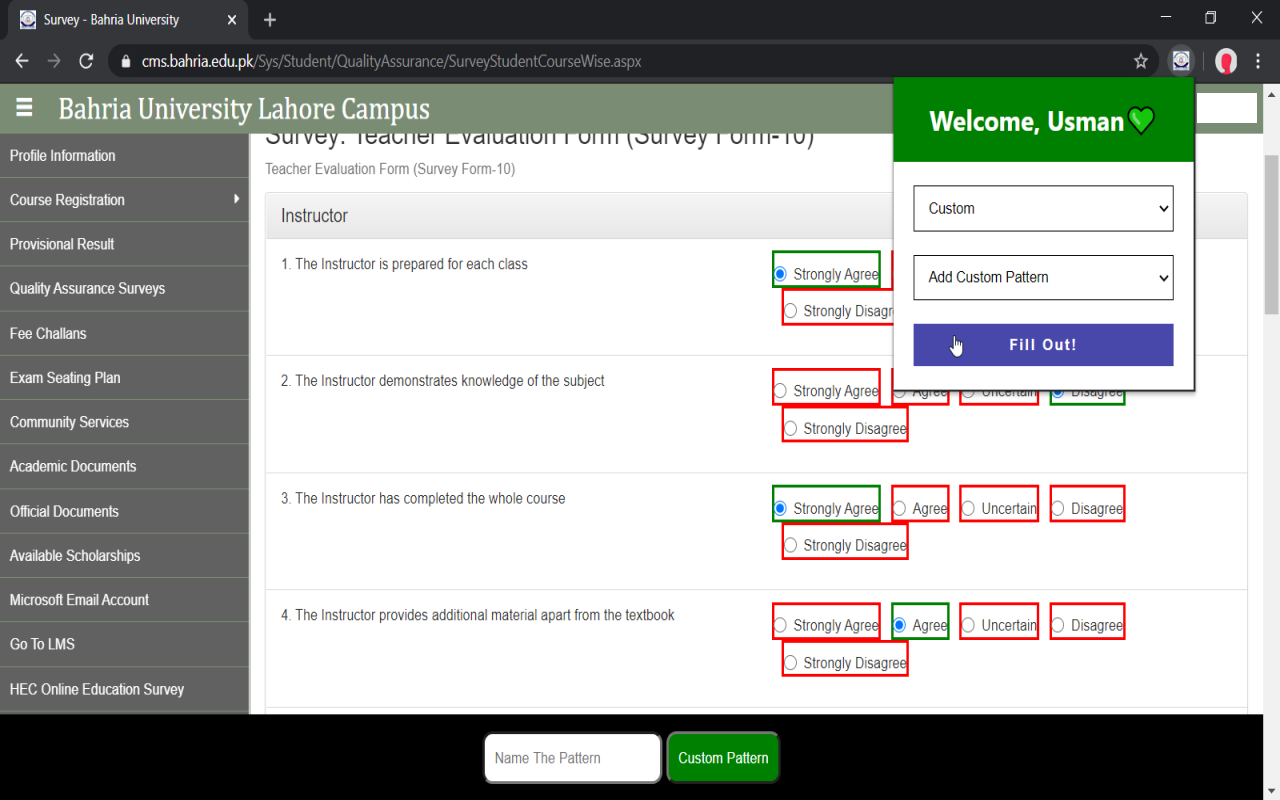
Task: Open Go To LMS in sidebar
Action: coord(124,644)
